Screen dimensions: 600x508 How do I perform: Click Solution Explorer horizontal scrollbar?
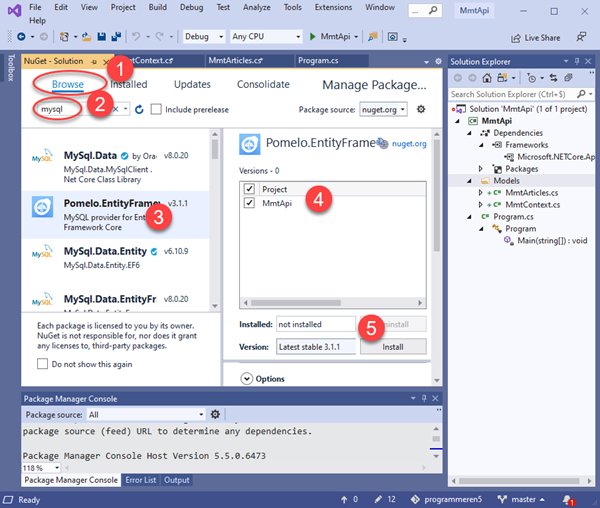pos(521,481)
